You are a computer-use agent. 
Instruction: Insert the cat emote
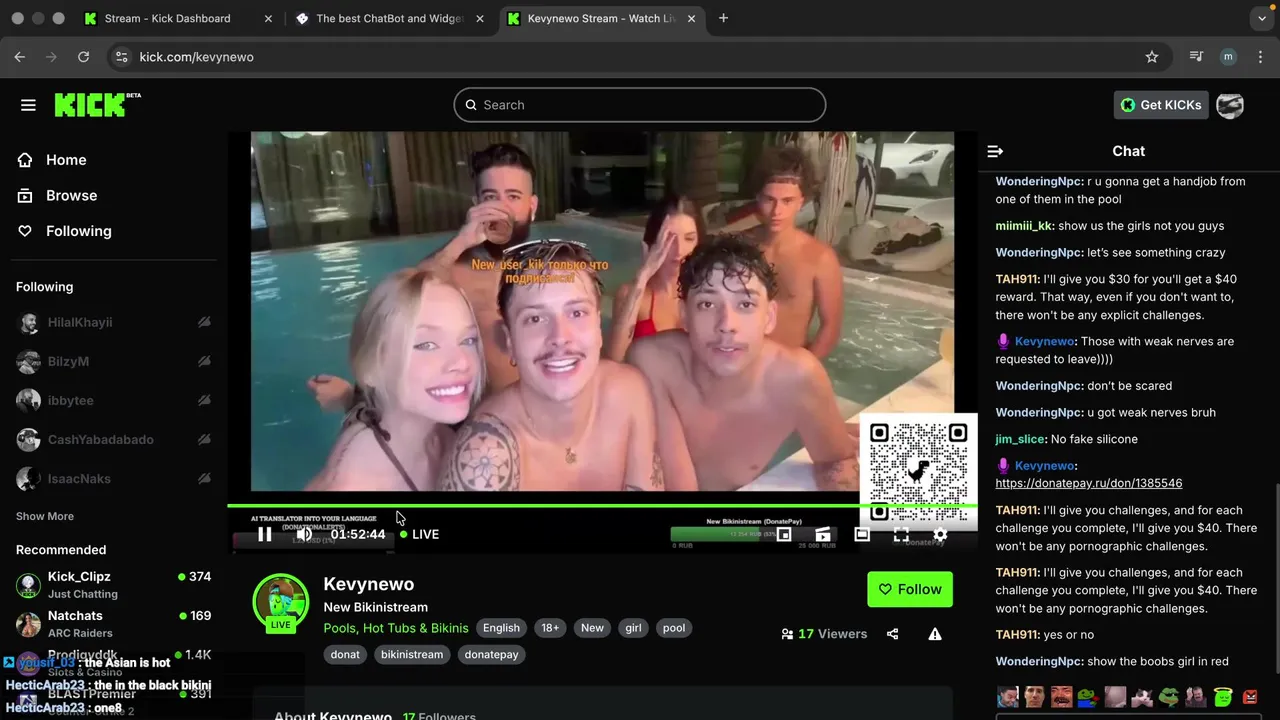coord(1142,696)
